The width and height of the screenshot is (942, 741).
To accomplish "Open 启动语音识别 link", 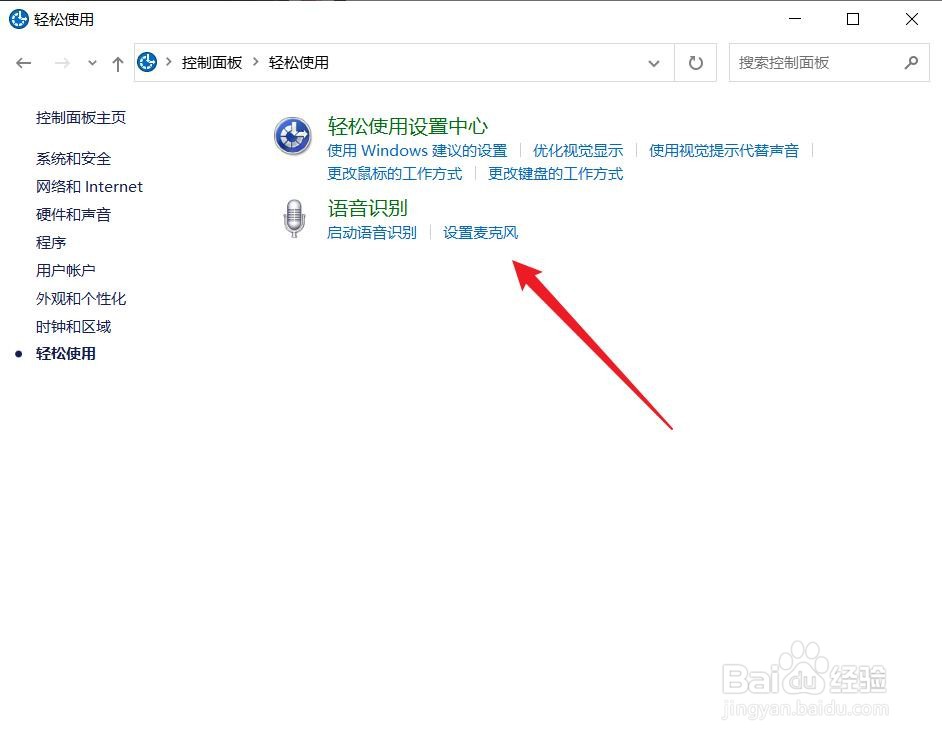I will [x=372, y=233].
